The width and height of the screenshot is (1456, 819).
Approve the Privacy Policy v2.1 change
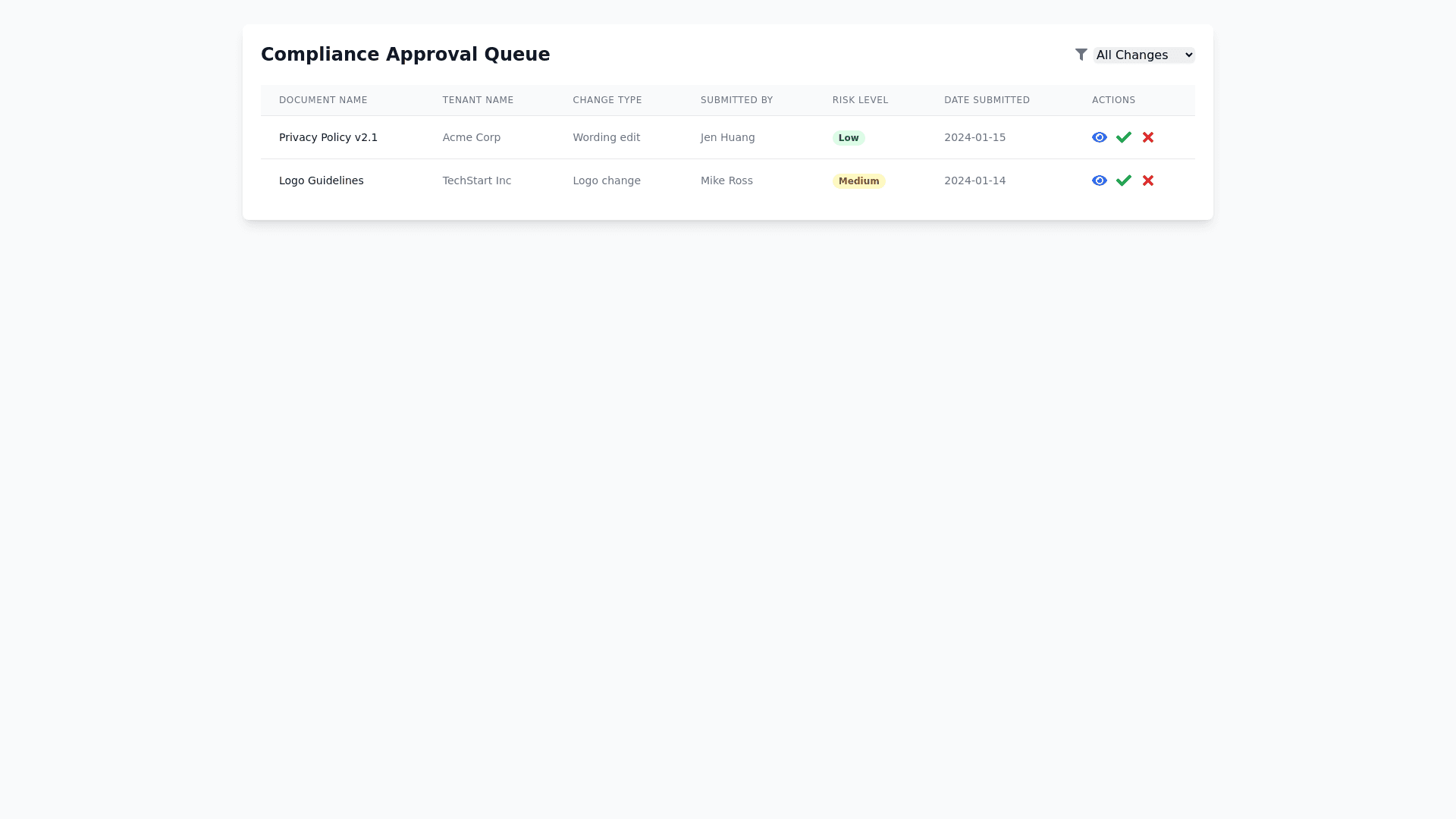1124,137
